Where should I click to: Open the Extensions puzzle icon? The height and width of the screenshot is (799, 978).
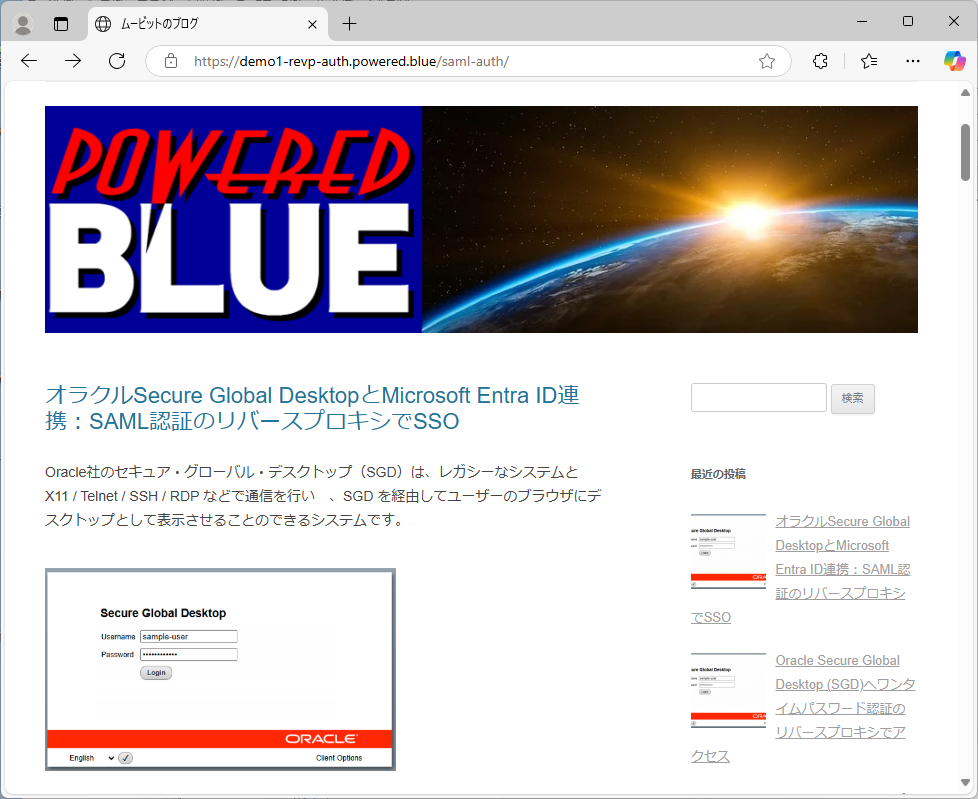[820, 61]
